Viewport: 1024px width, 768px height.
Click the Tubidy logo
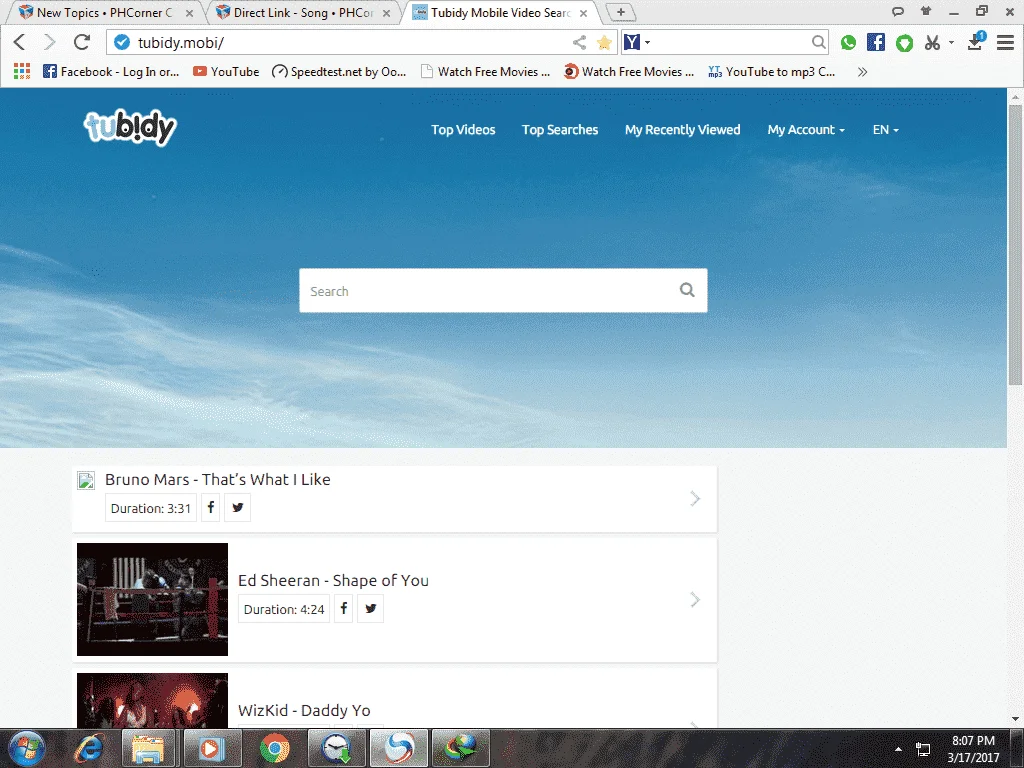click(131, 127)
